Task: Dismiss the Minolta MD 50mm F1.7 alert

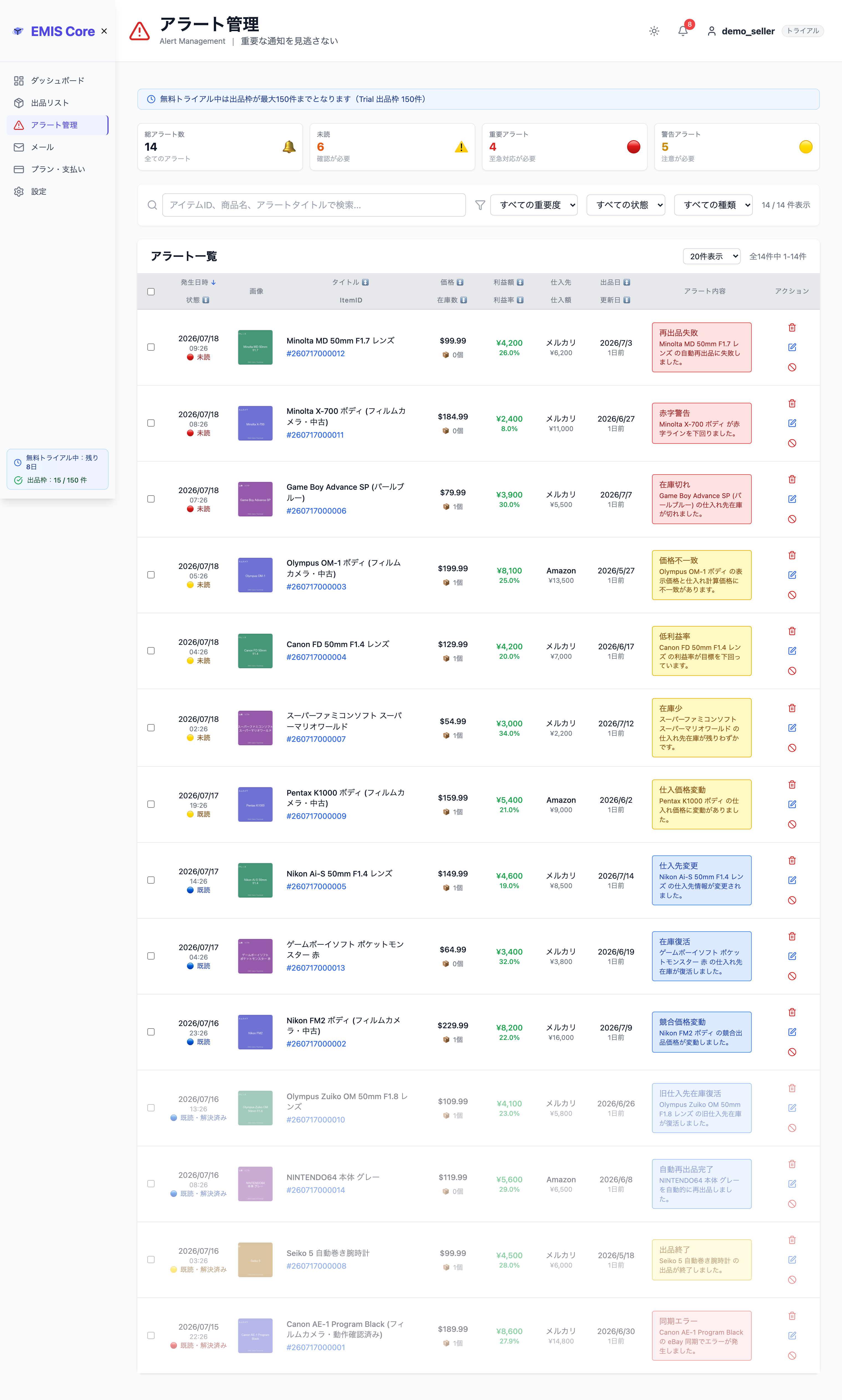Action: pyautogui.click(x=792, y=367)
